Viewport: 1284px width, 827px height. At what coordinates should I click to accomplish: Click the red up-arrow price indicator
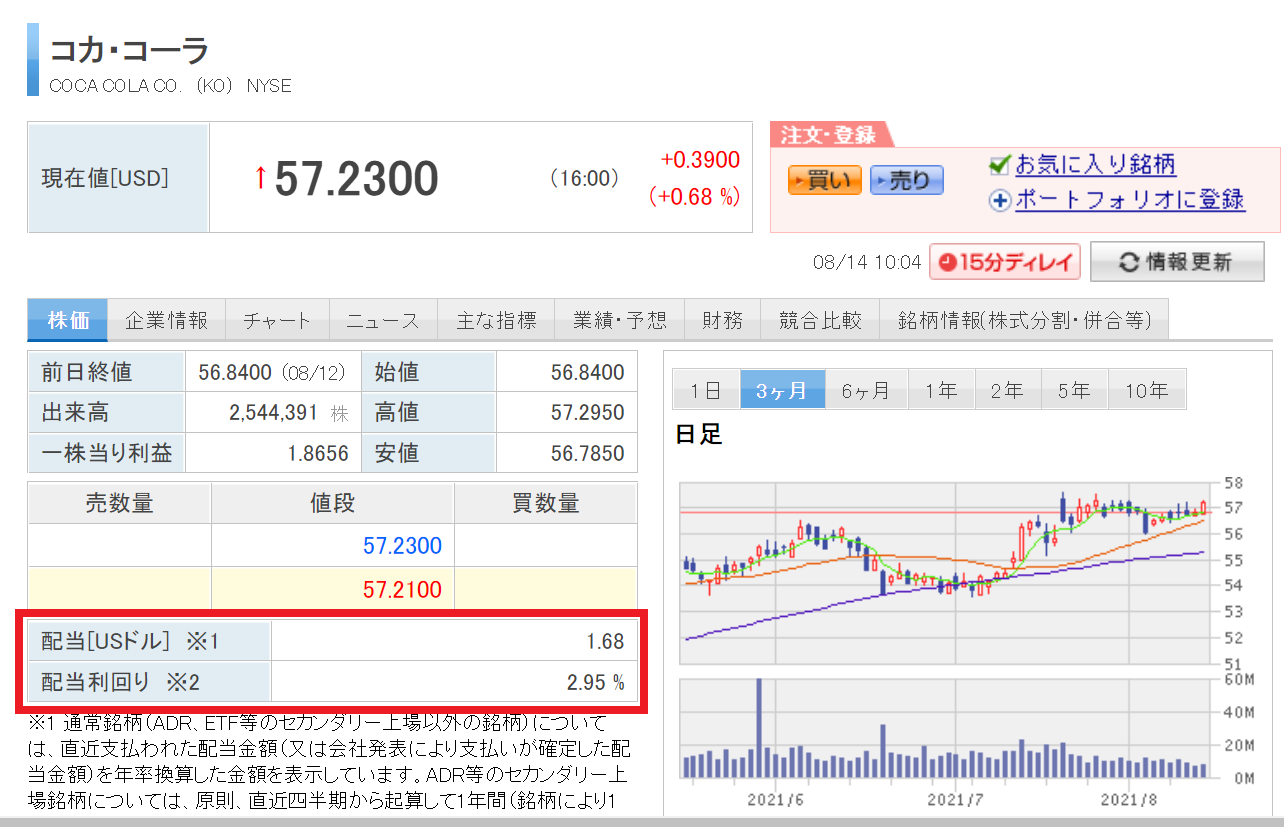(x=260, y=178)
